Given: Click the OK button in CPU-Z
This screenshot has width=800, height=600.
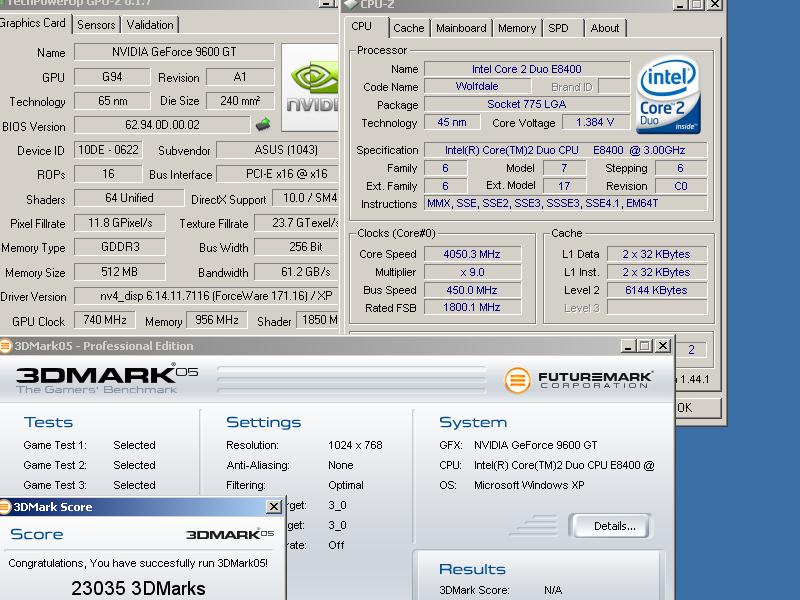Looking at the screenshot, I should click(698, 408).
